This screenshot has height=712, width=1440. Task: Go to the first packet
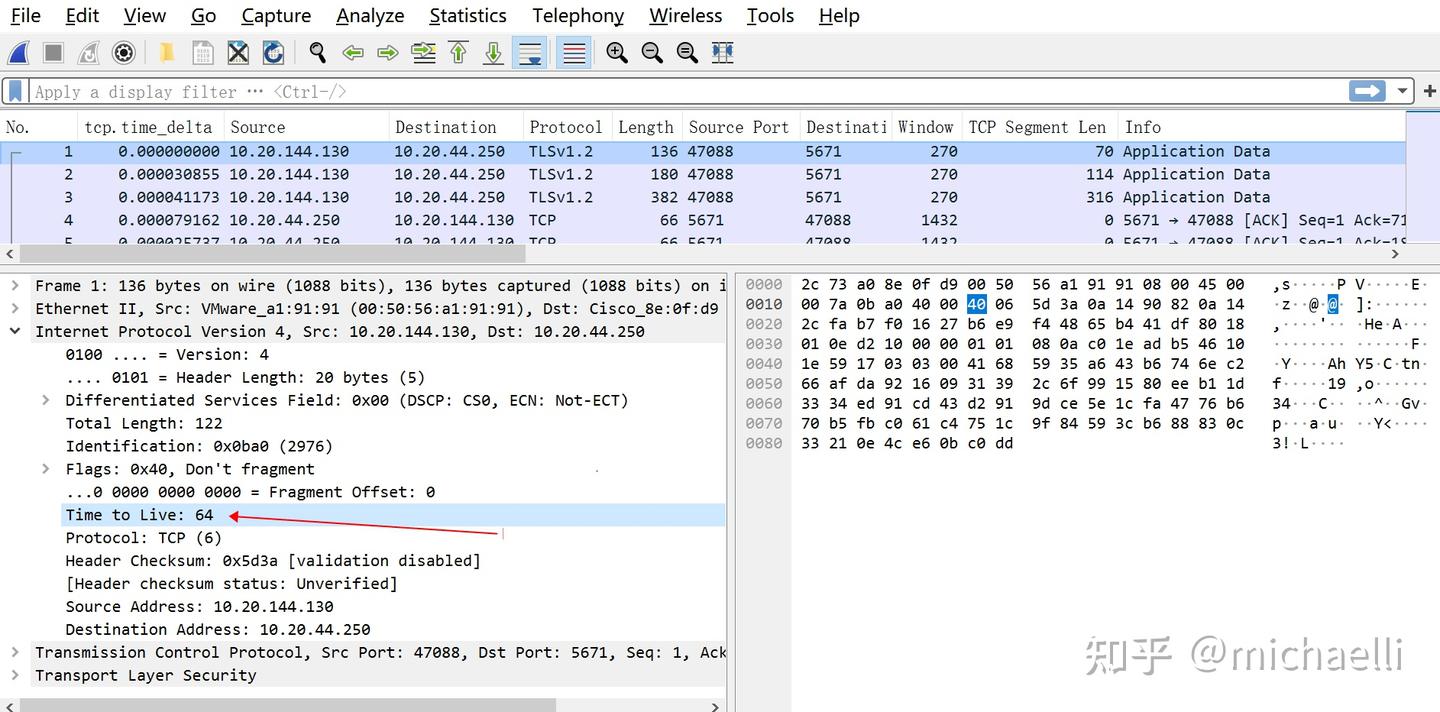[457, 52]
